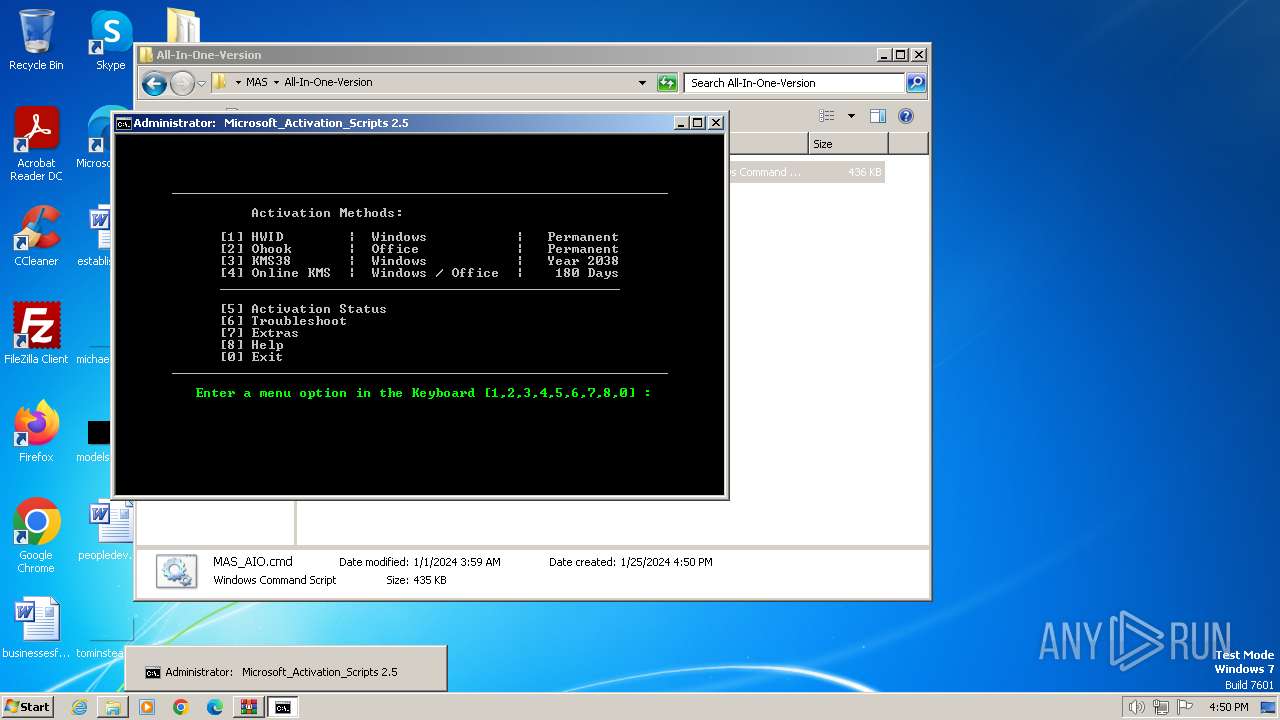Click the [5] Activation Status line

pyautogui.click(x=303, y=309)
